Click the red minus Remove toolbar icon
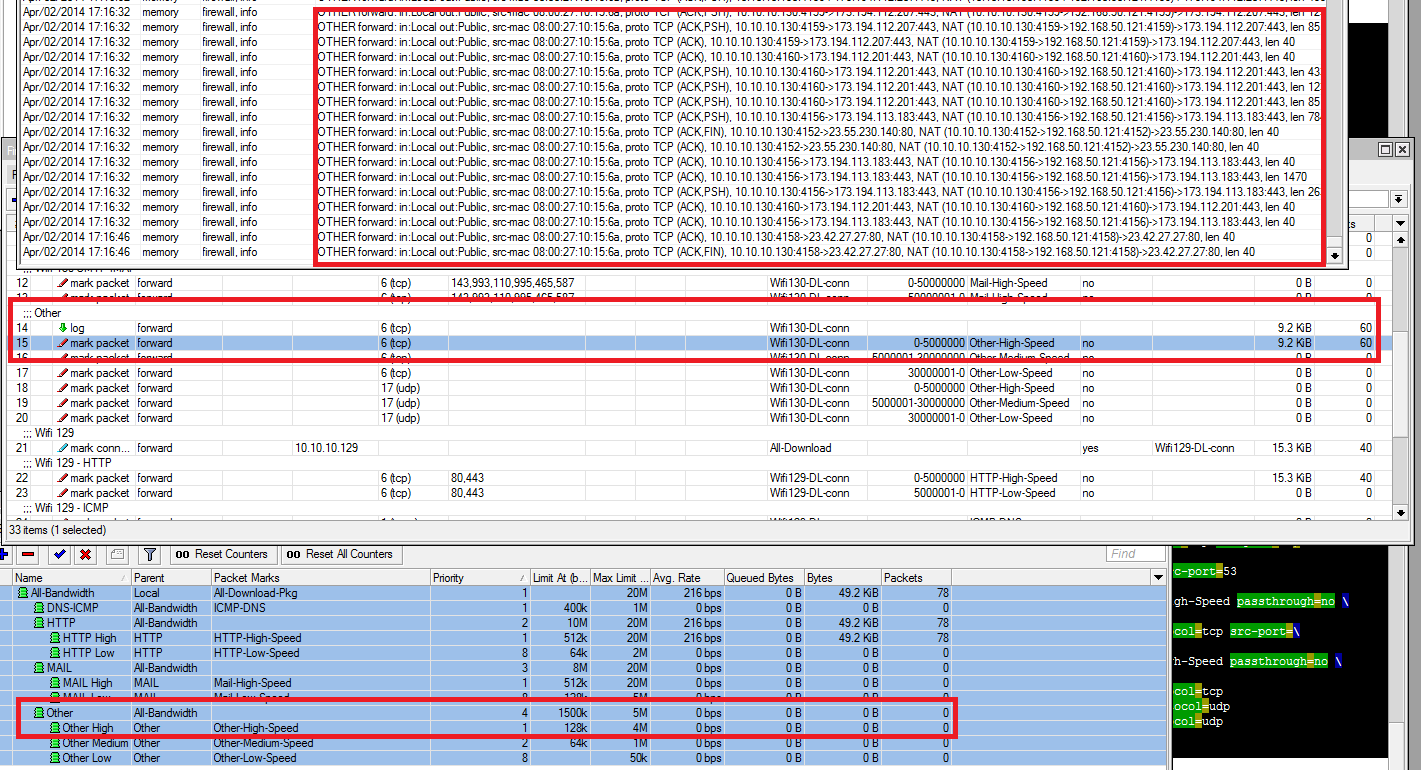The image size is (1421, 770). 28,554
